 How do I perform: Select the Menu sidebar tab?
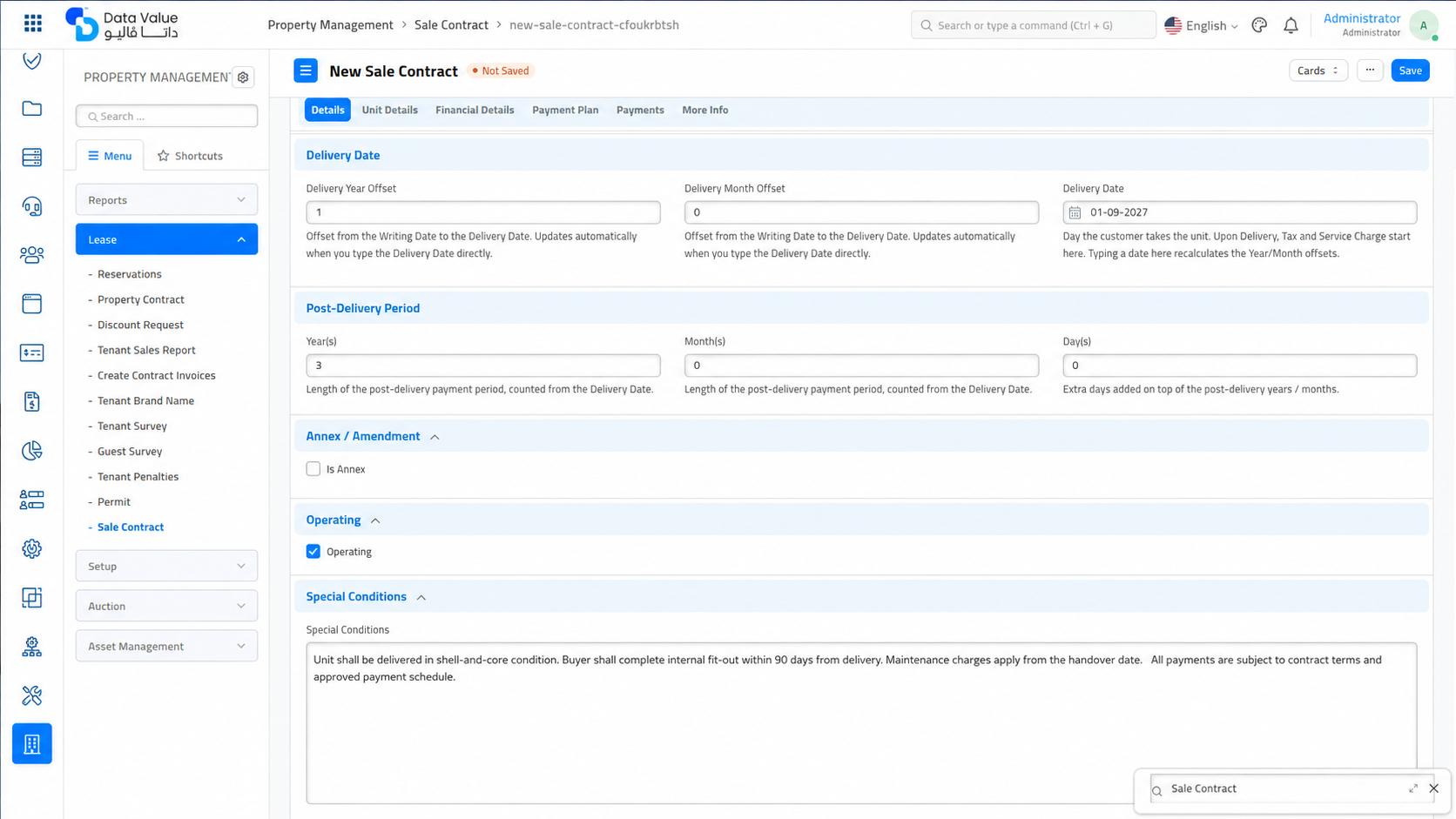click(x=110, y=156)
